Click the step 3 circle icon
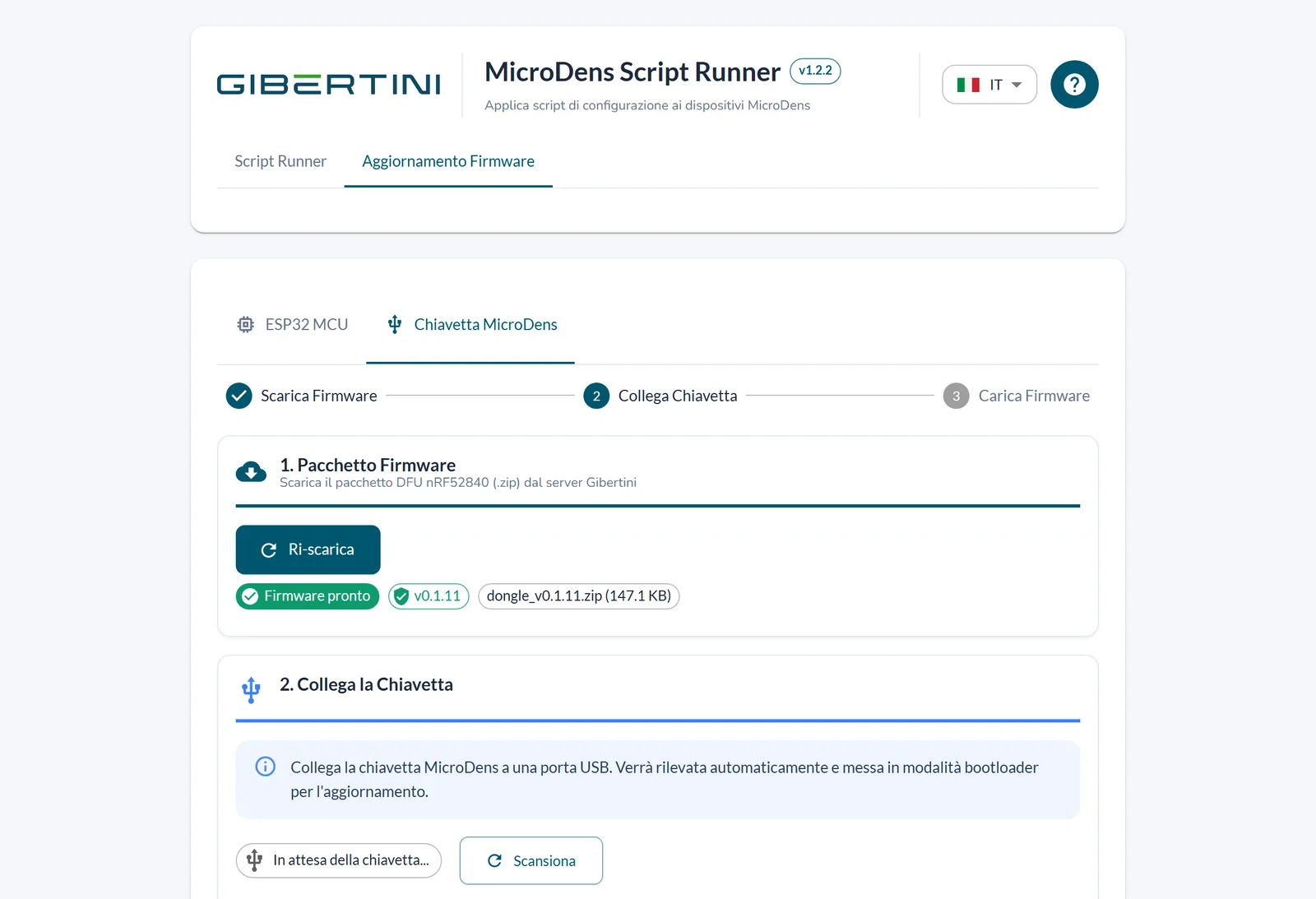Viewport: 1316px width, 899px height. point(956,396)
